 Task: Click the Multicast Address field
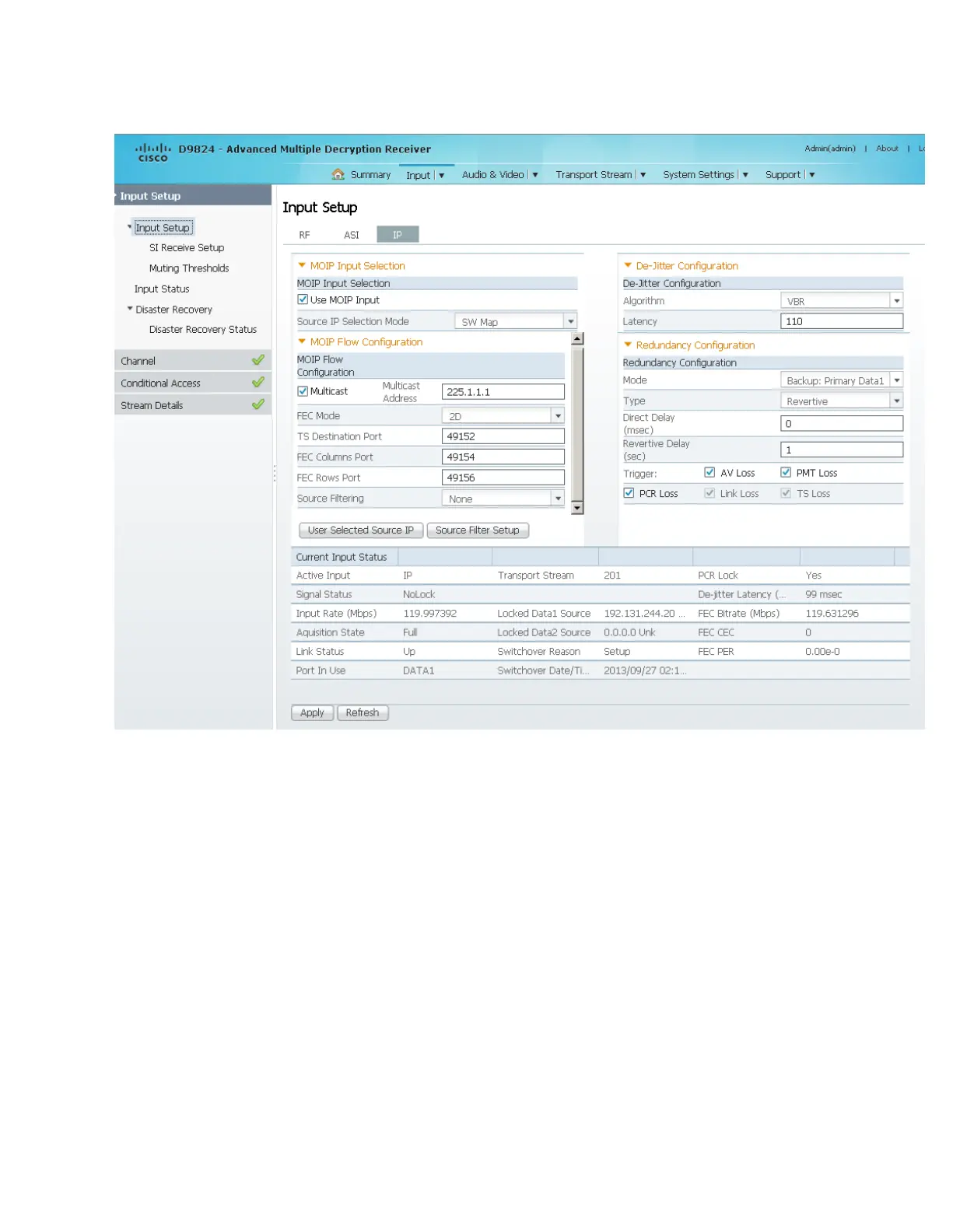[x=503, y=391]
